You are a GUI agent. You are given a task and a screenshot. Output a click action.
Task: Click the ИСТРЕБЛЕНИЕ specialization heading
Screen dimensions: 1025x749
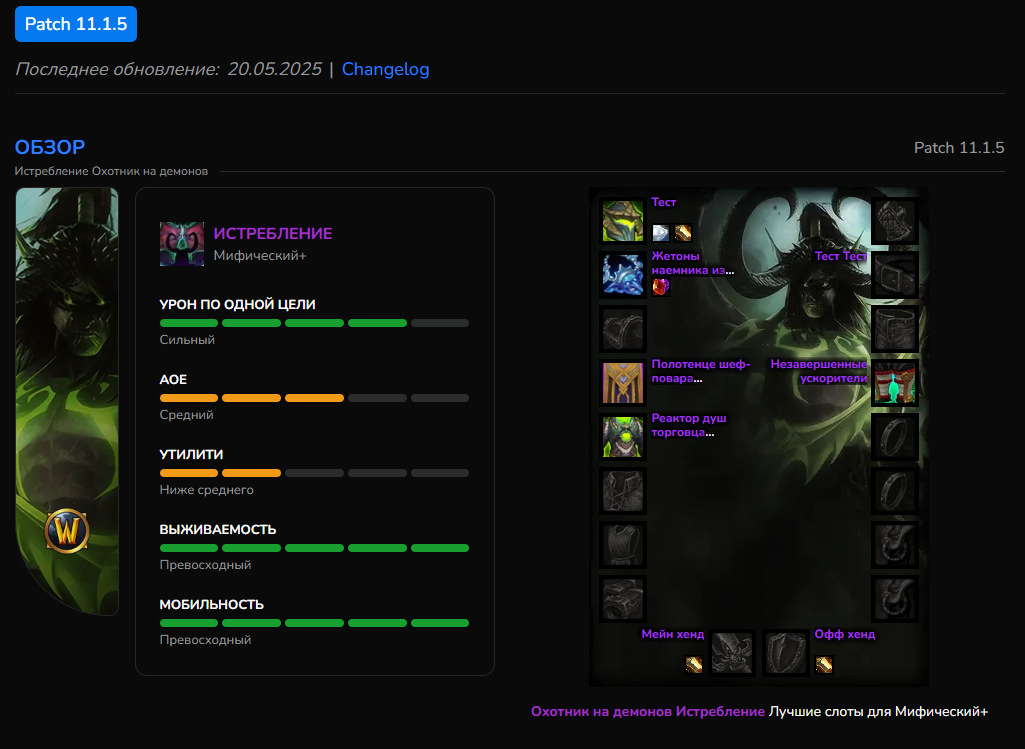click(273, 233)
